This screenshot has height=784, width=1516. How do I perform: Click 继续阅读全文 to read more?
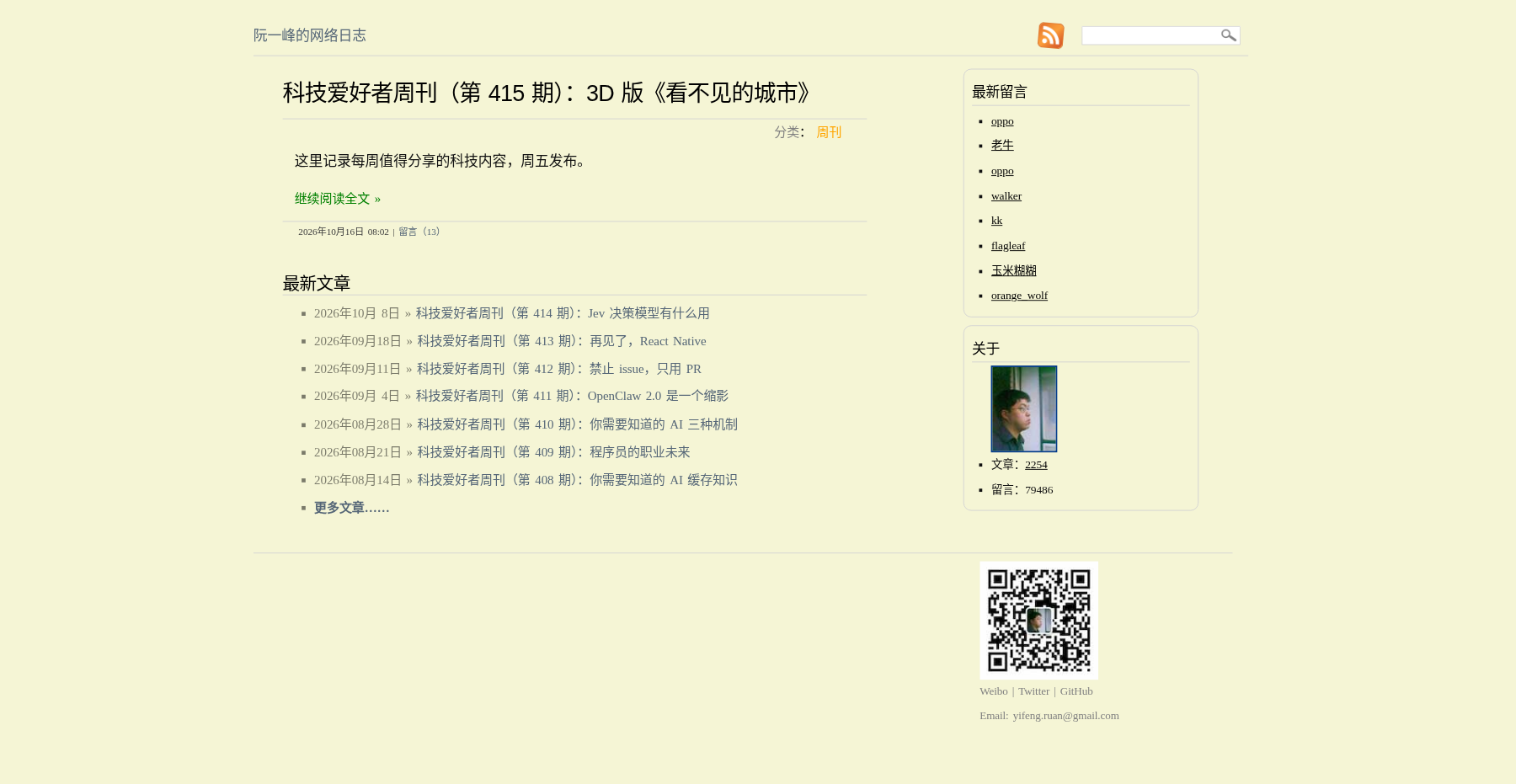pyautogui.click(x=338, y=199)
